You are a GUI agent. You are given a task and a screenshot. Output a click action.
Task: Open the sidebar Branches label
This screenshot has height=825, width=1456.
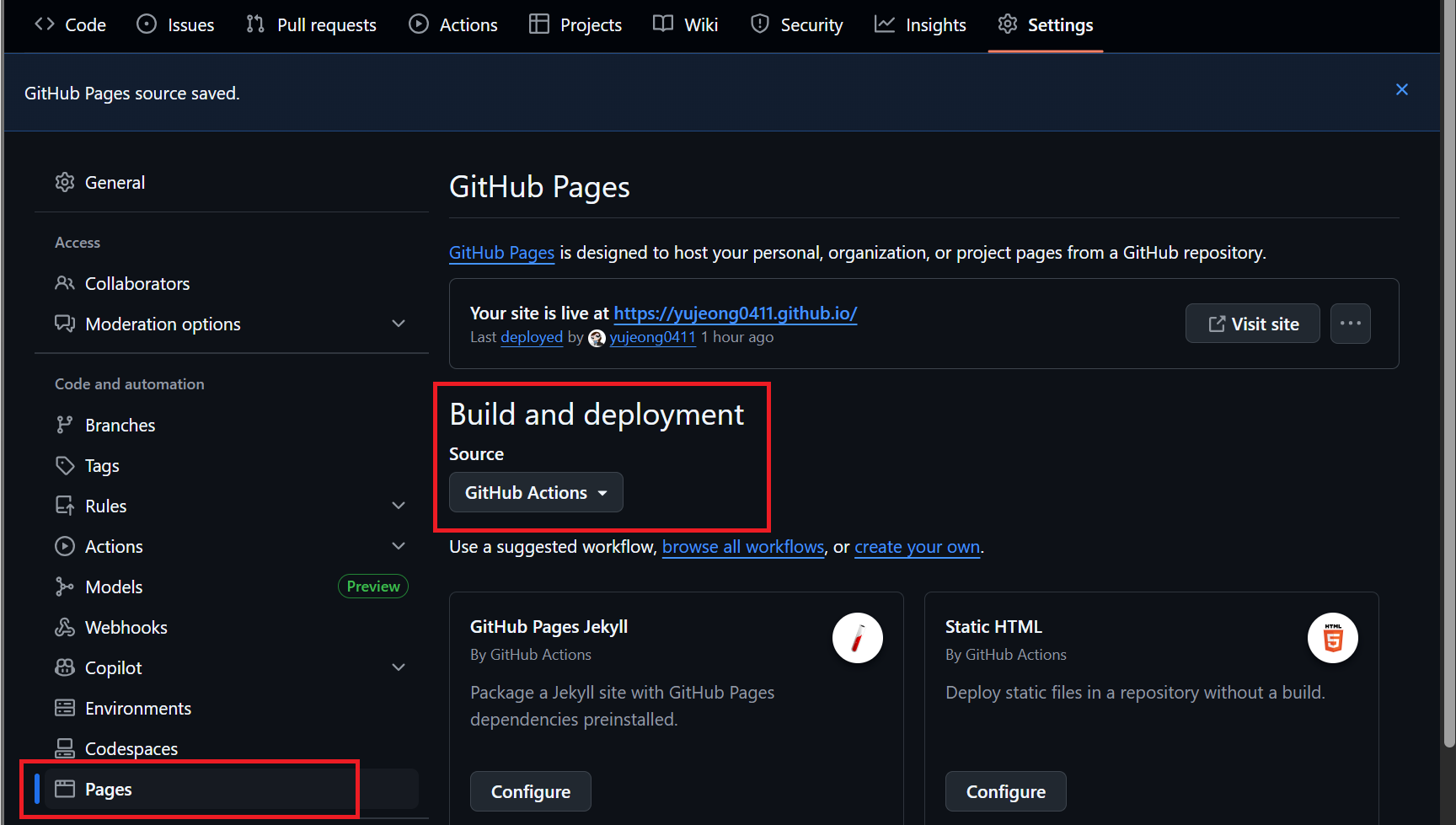pos(120,426)
